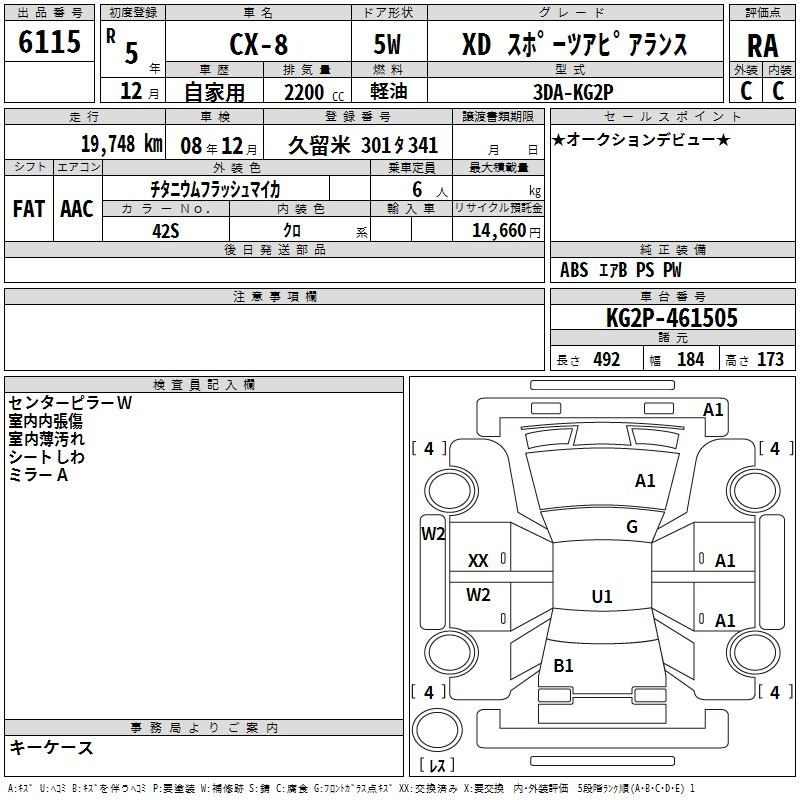Click the オークションデビュー sales point text
The width and height of the screenshot is (800, 800).
click(641, 140)
